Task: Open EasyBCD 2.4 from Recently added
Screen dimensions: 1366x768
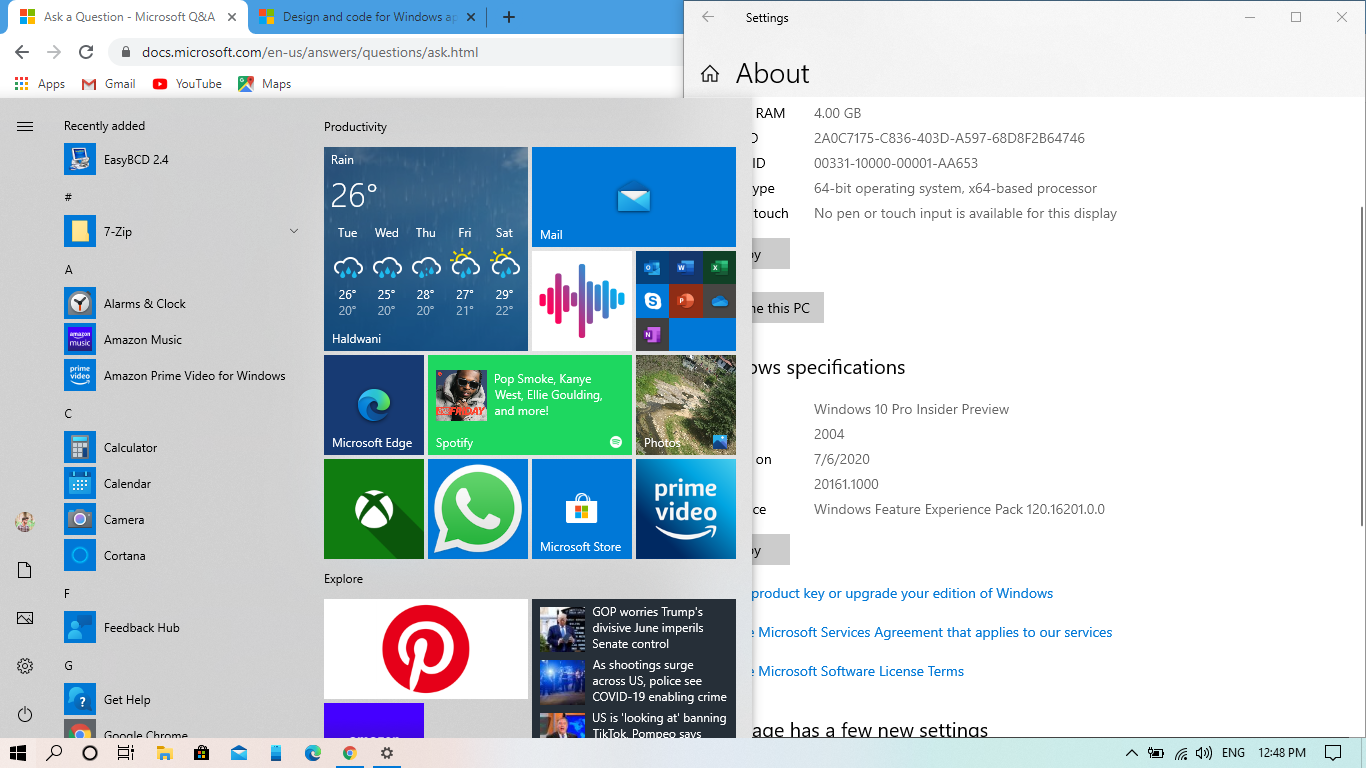Action: [x=182, y=160]
